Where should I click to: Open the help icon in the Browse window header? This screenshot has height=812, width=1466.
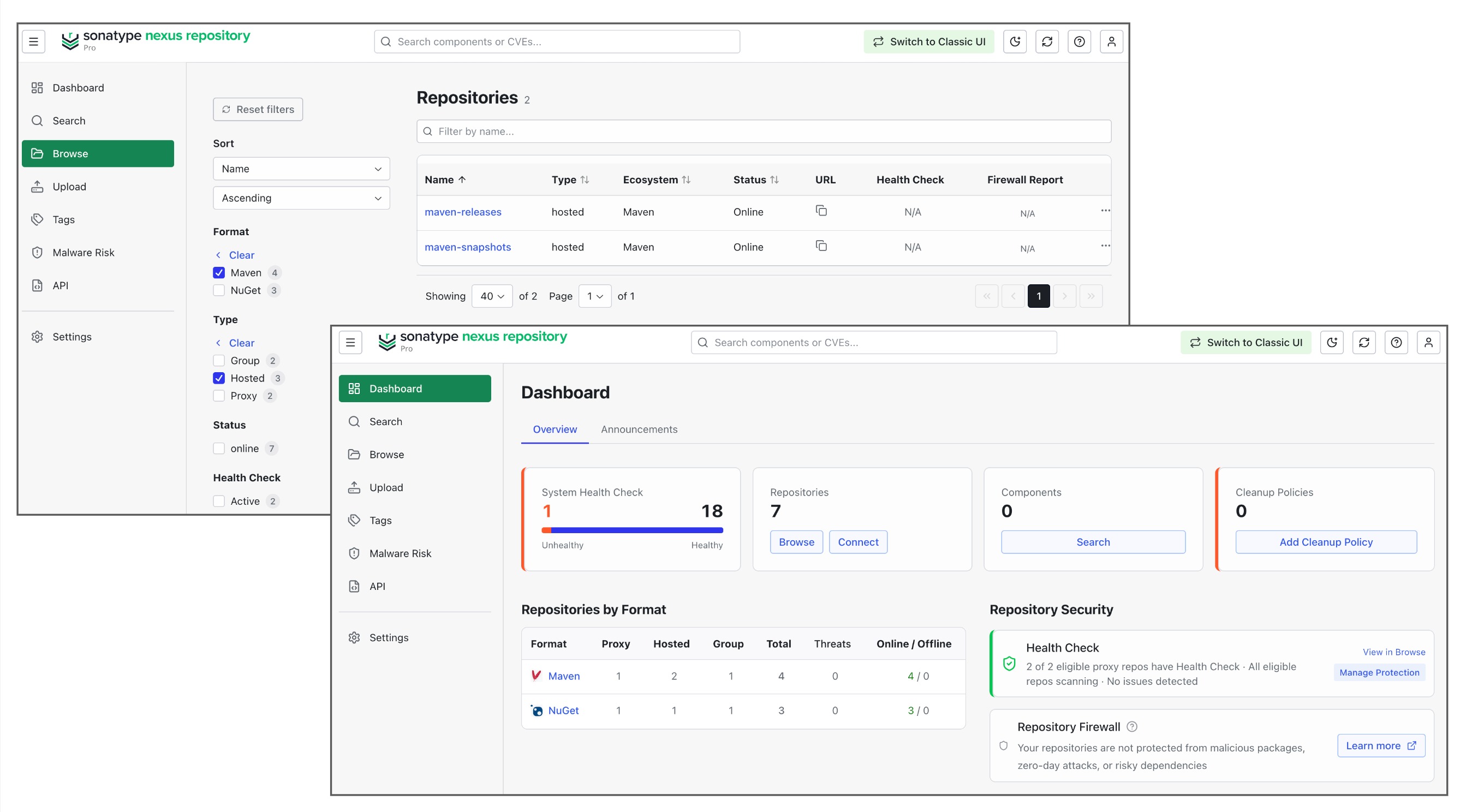tap(1079, 41)
